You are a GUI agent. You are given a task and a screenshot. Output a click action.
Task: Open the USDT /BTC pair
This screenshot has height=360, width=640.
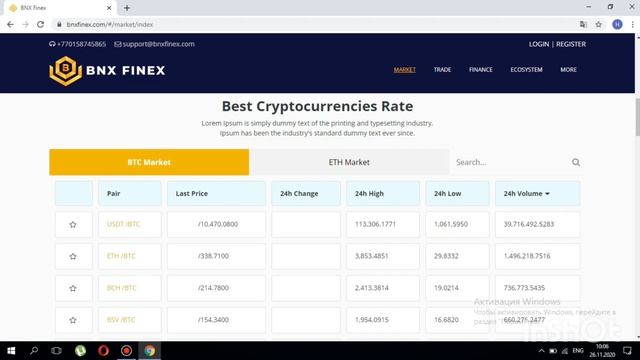pyautogui.click(x=123, y=224)
